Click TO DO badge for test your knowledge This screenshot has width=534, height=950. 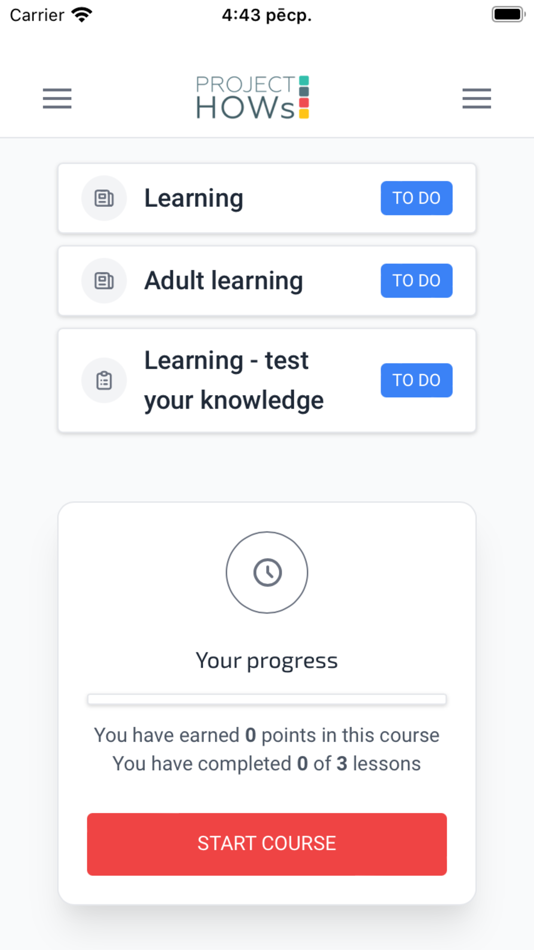point(416,380)
